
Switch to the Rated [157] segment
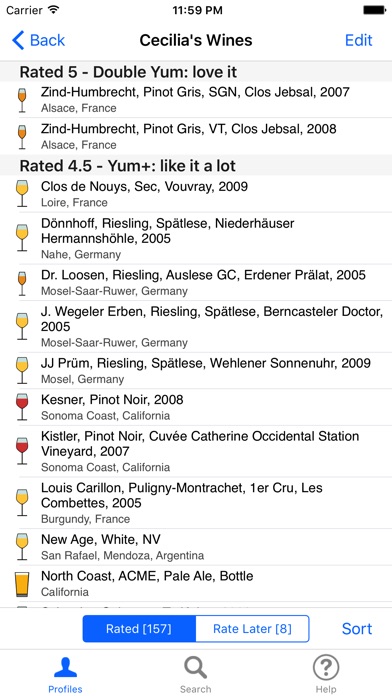click(x=139, y=629)
